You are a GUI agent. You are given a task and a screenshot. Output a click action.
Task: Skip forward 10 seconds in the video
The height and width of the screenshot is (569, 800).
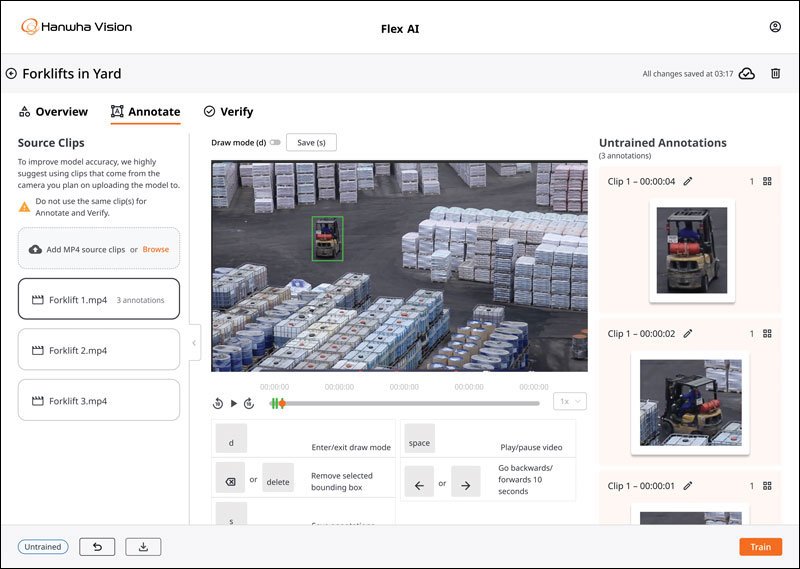(249, 403)
